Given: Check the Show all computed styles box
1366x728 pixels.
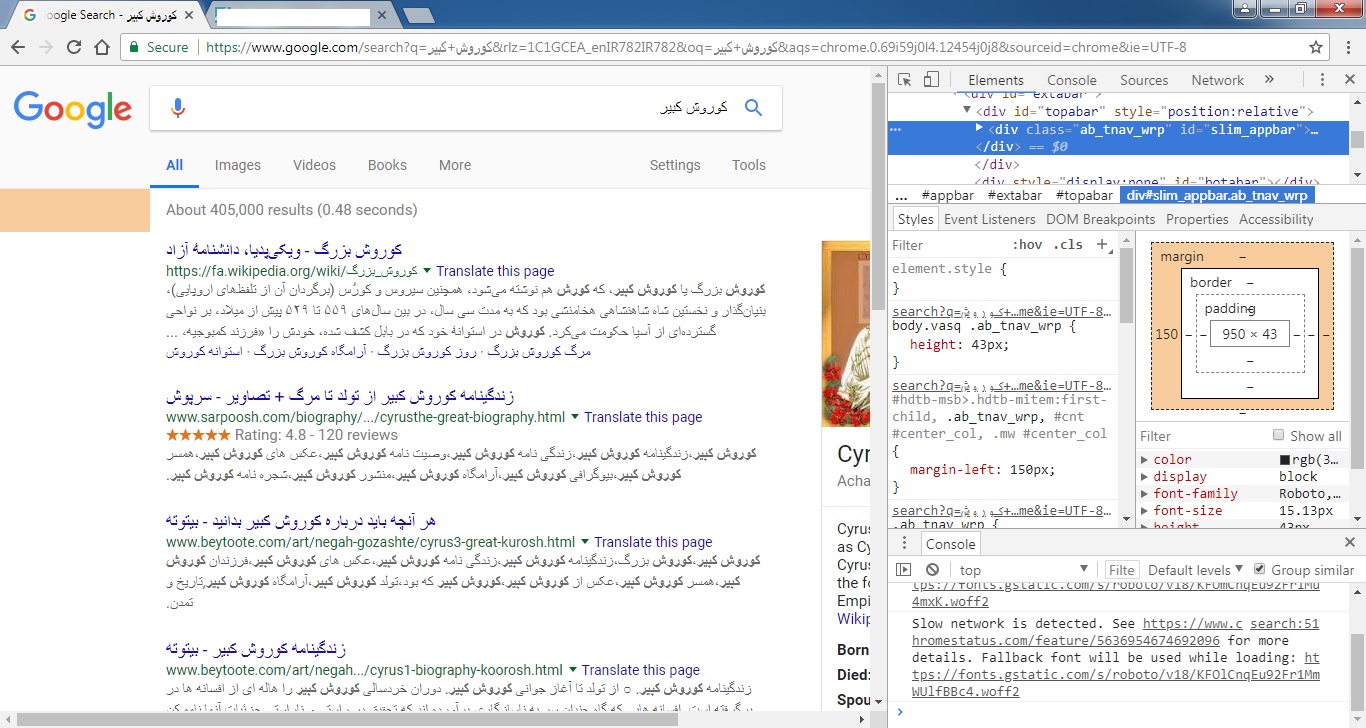Looking at the screenshot, I should click(1278, 435).
